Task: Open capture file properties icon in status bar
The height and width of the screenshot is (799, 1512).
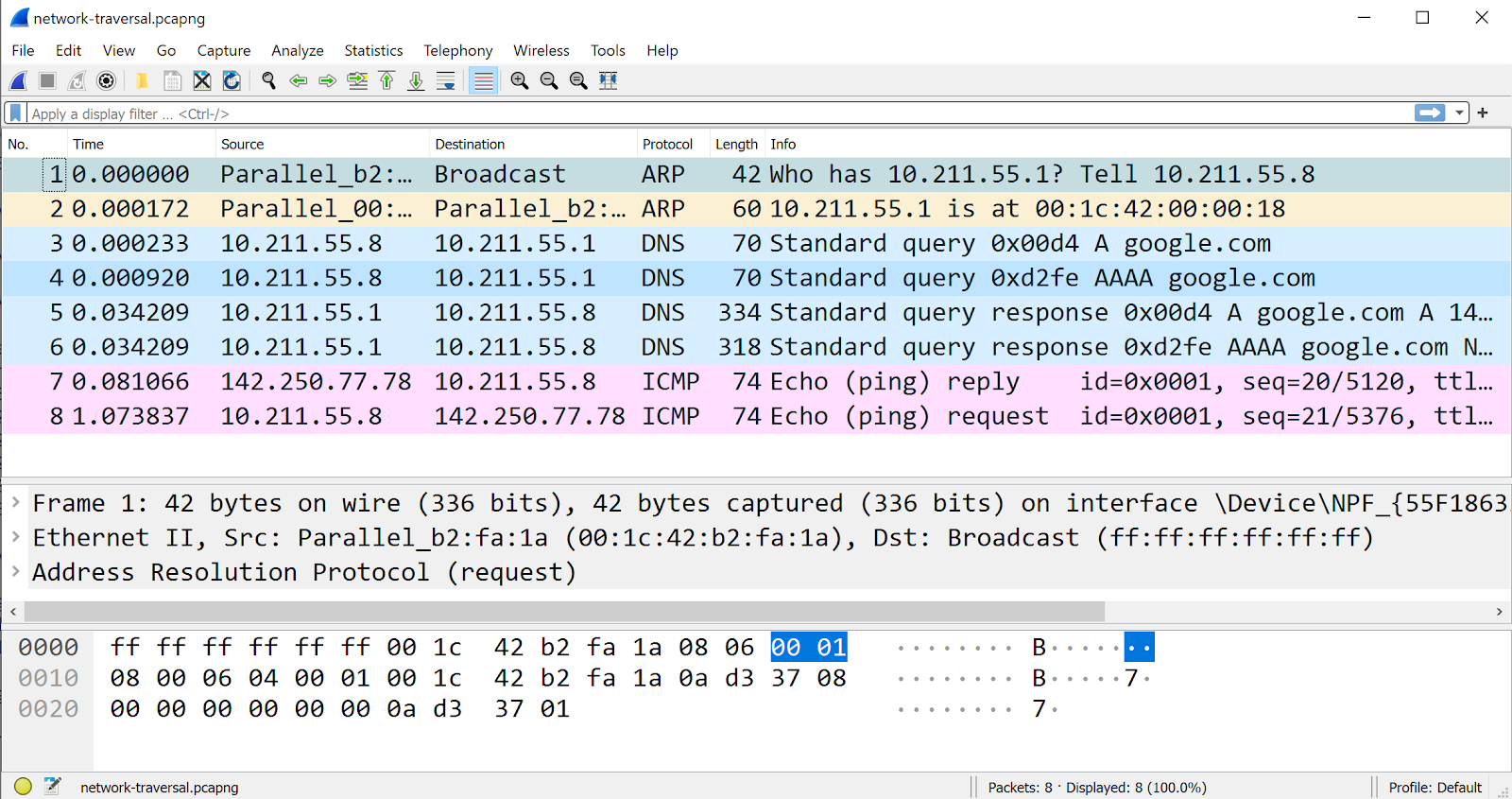Action: (53, 786)
